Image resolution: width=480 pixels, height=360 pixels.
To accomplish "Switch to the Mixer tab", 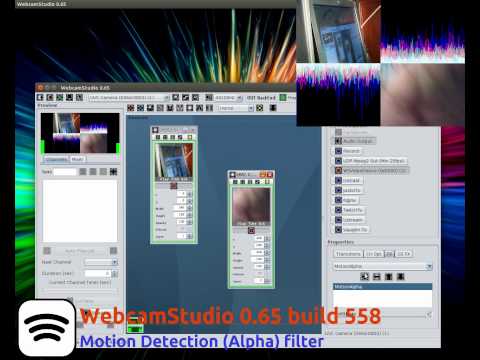I will pyautogui.click(x=77, y=159).
